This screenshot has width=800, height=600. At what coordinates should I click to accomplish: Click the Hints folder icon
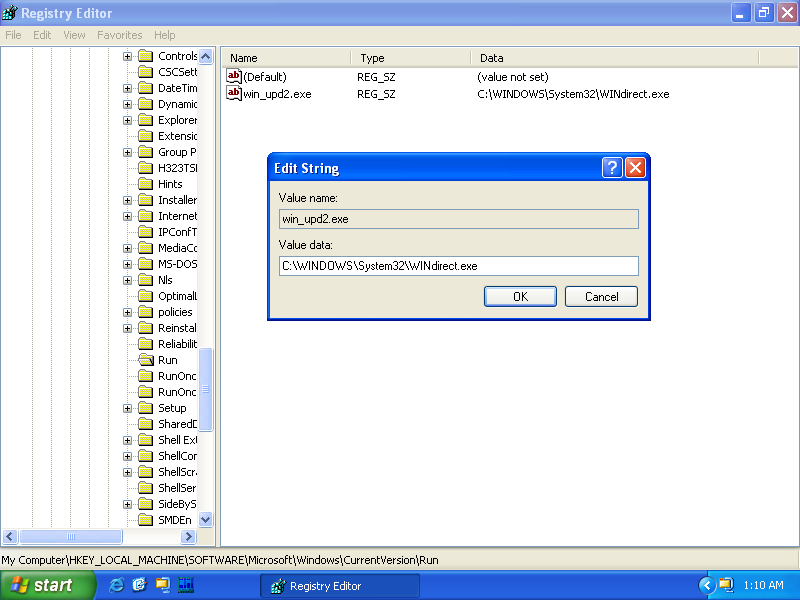146,184
